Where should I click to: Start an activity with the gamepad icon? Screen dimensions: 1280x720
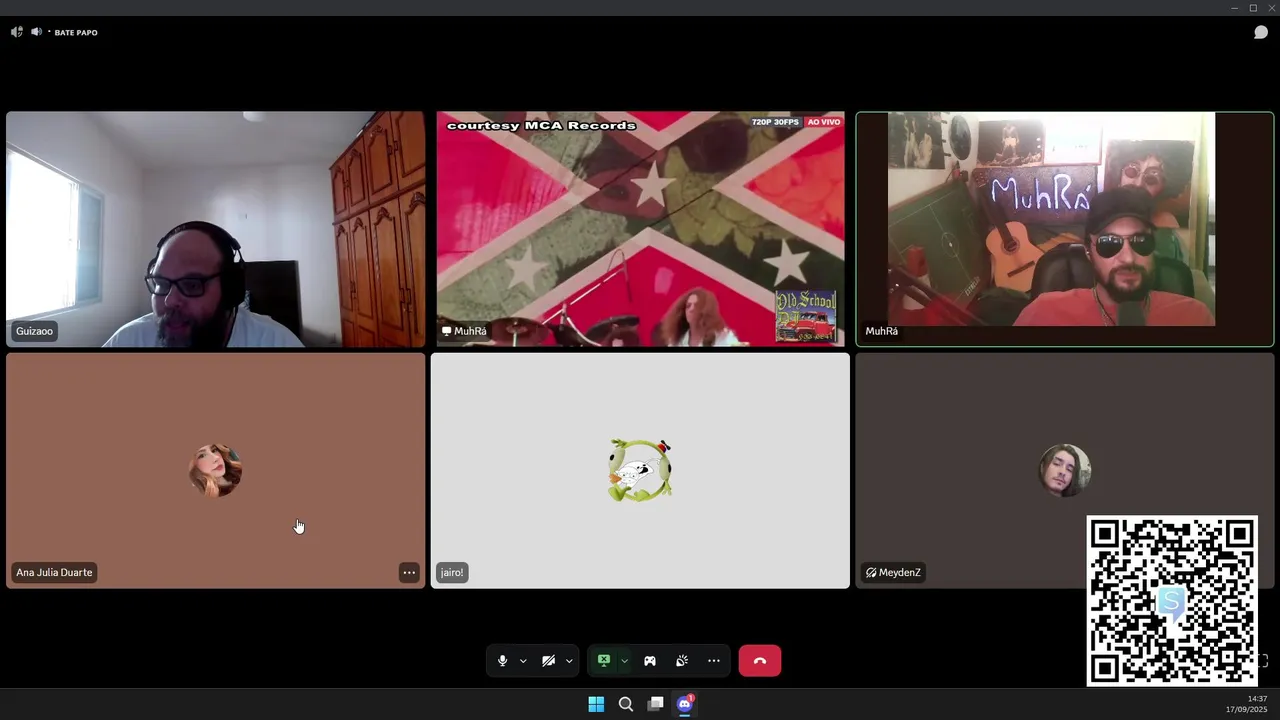(650, 661)
